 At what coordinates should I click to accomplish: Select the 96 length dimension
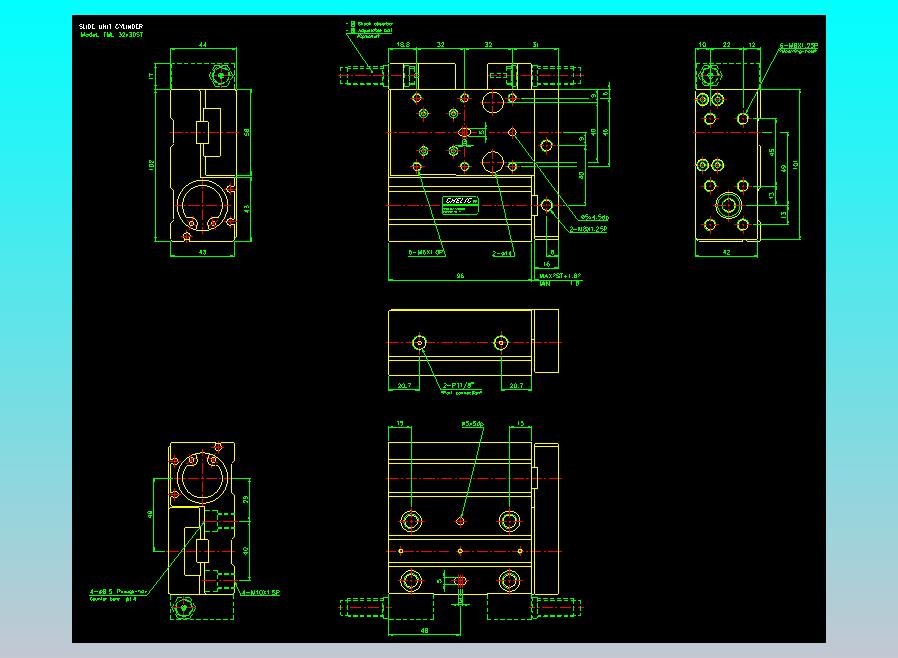pos(460,276)
